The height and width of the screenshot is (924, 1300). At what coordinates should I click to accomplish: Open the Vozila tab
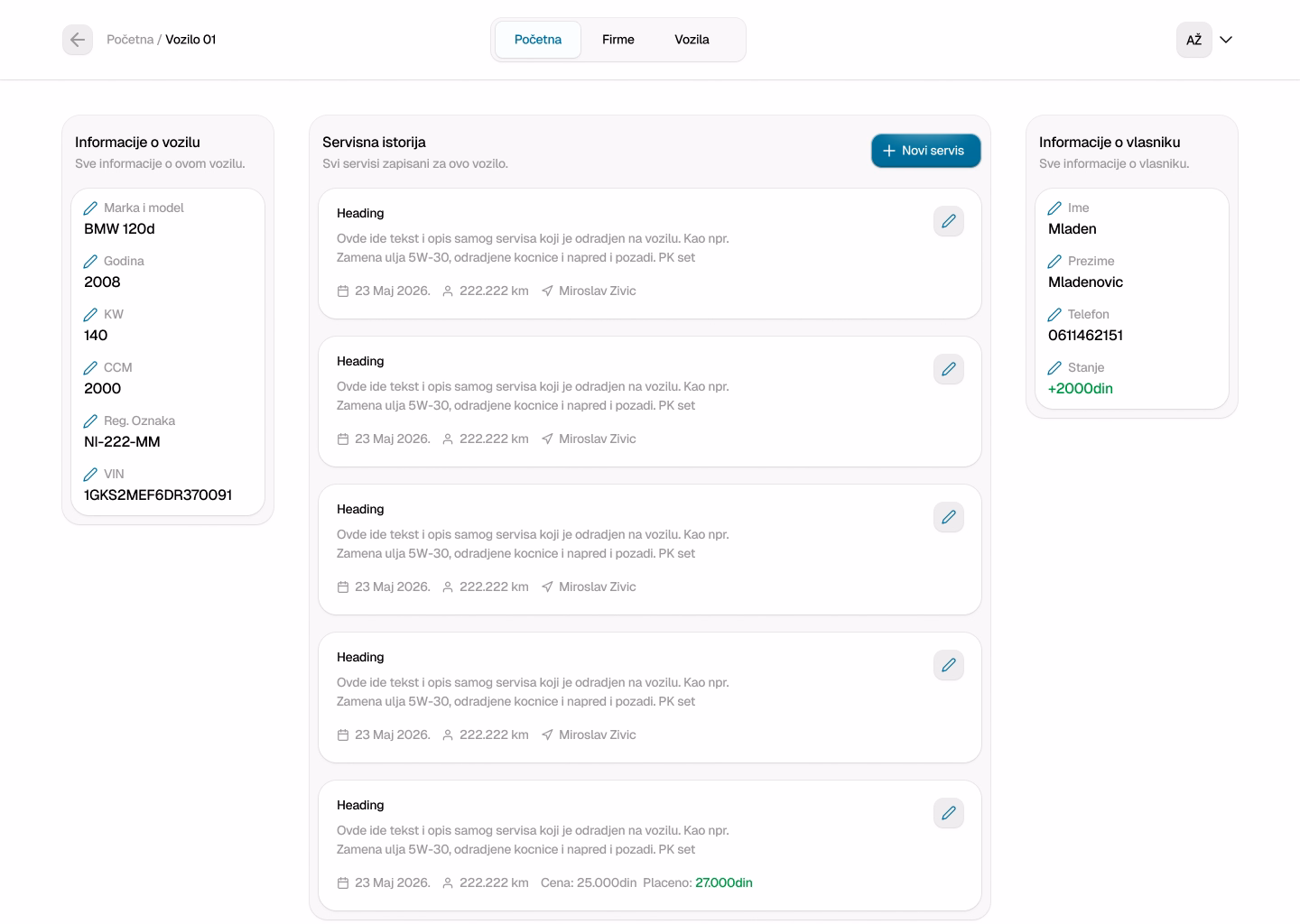(692, 40)
